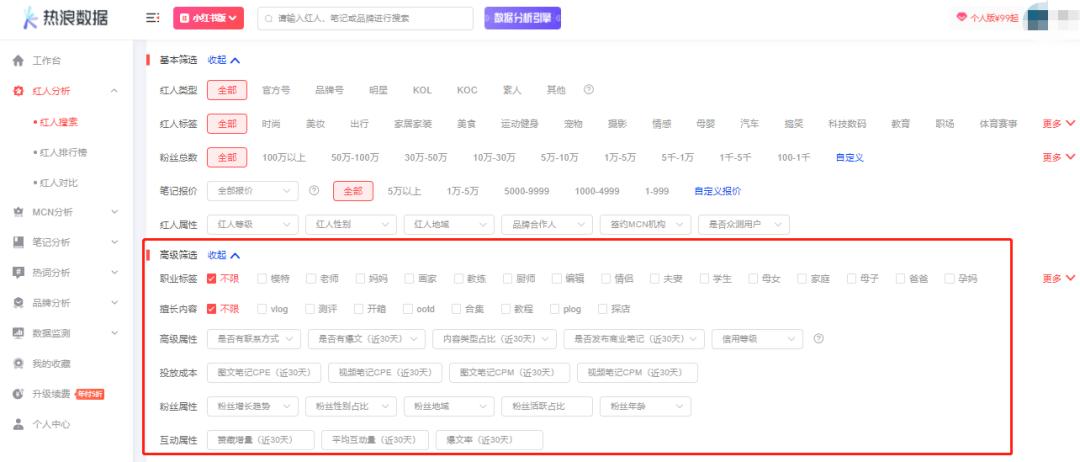Click the 红人分析 icon in sidebar
This screenshot has height=462, width=1080.
pyautogui.click(x=18, y=91)
